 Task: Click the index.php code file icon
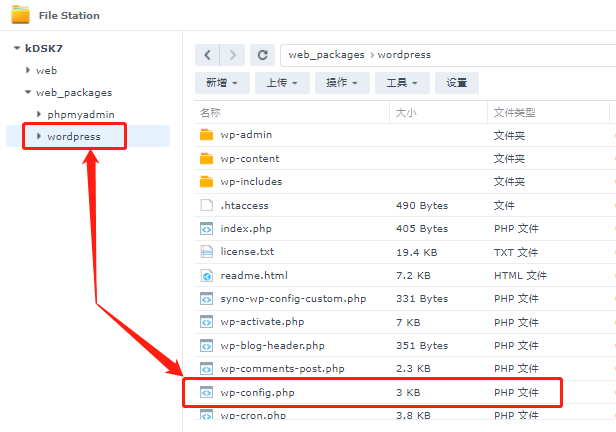206,229
